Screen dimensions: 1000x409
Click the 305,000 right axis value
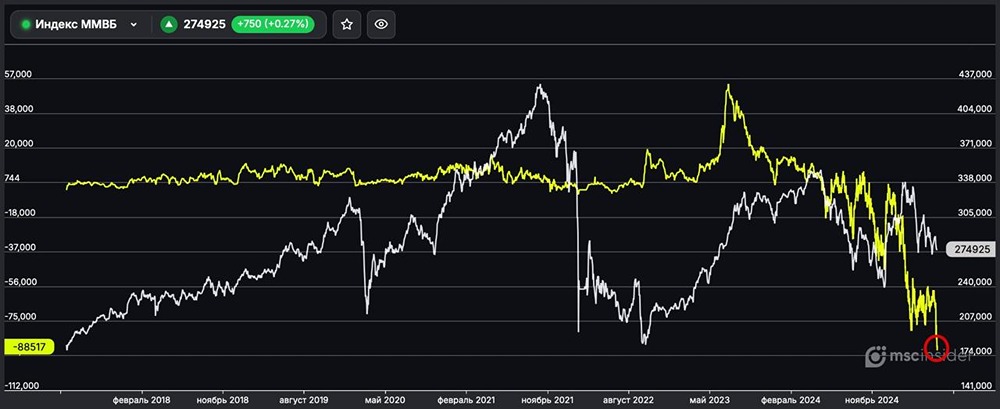(975, 213)
